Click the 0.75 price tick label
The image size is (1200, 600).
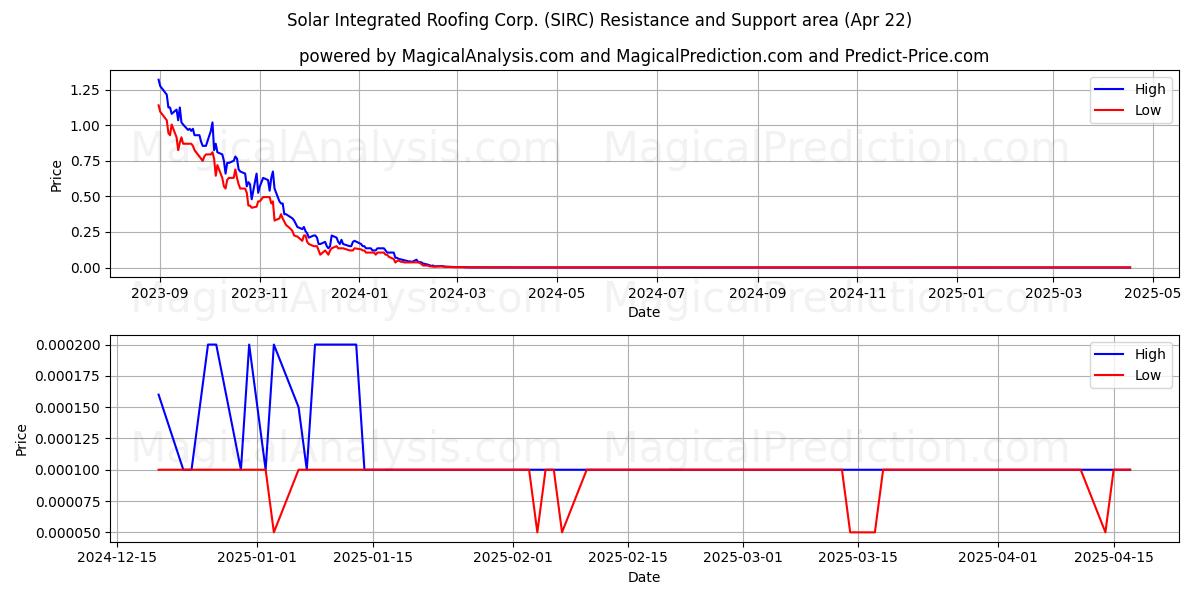click(x=85, y=161)
